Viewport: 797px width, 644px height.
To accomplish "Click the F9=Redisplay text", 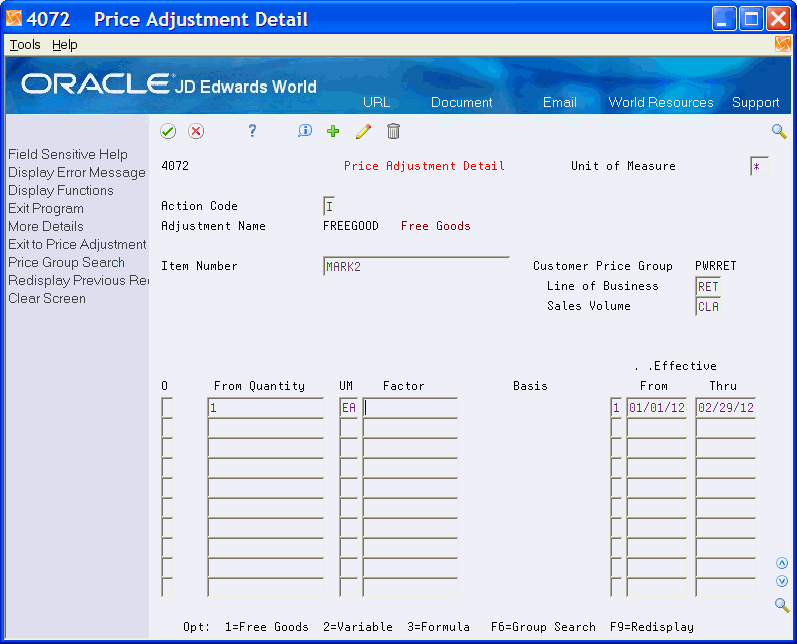I will (652, 627).
